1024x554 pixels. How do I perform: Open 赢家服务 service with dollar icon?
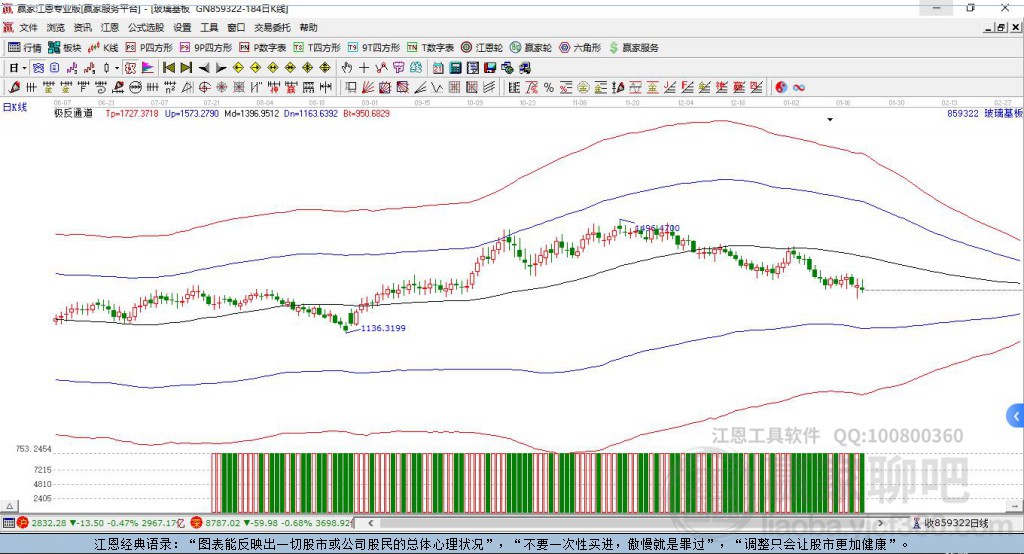[x=633, y=48]
